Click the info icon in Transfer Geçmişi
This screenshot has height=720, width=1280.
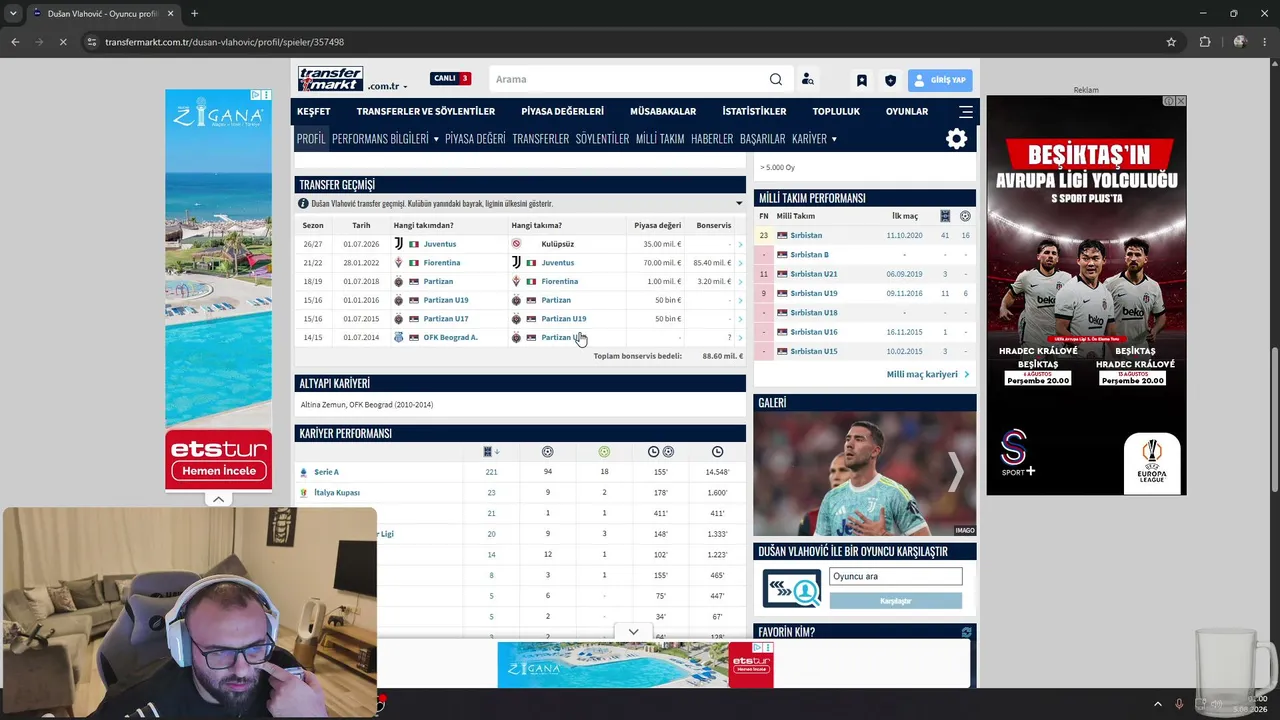pyautogui.click(x=303, y=203)
